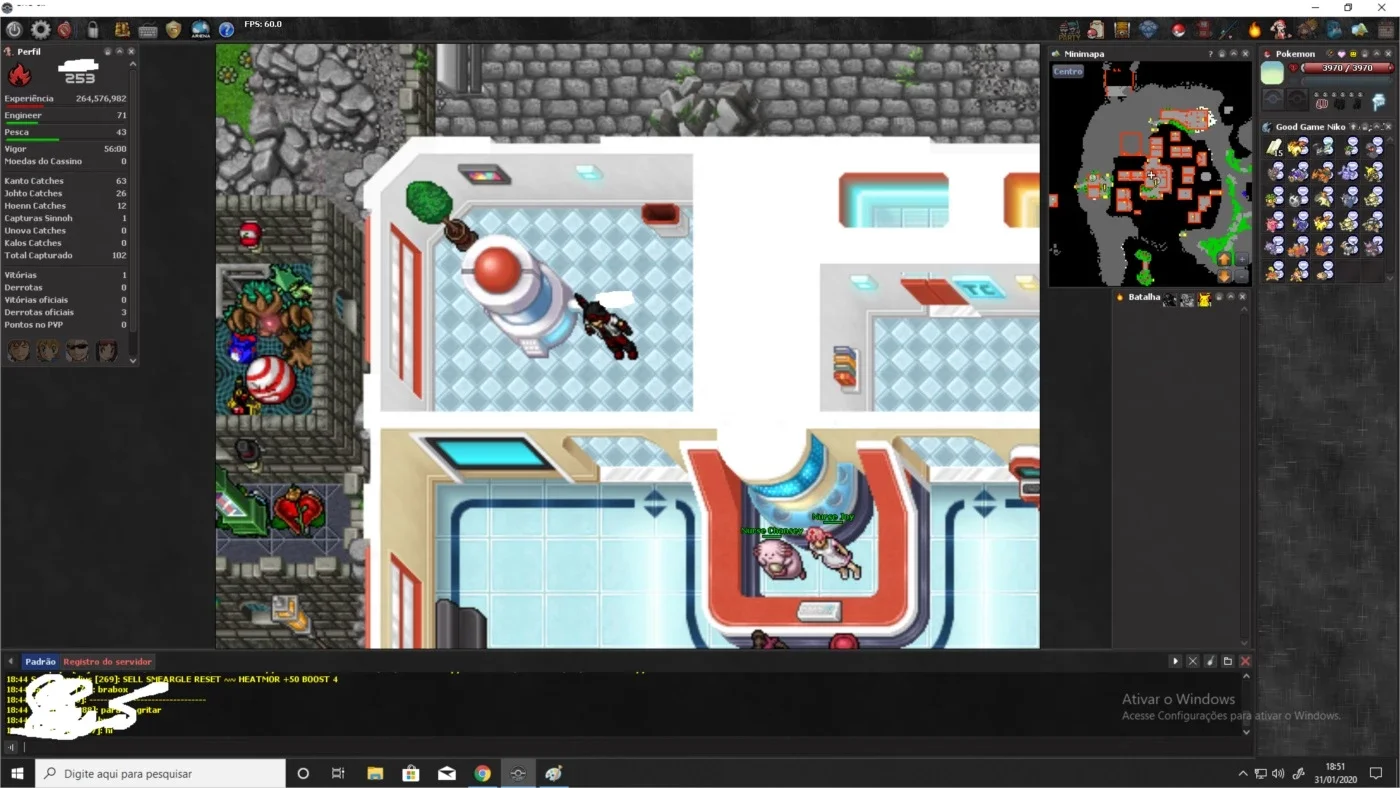The height and width of the screenshot is (788, 1400).
Task: Click the padlock icon in top-left toolbar
Action: (93, 30)
